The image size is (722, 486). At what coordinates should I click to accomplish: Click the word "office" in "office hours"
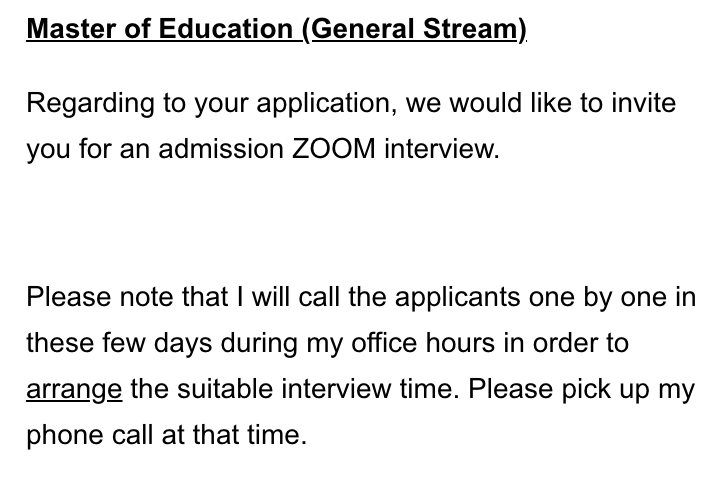(384, 343)
